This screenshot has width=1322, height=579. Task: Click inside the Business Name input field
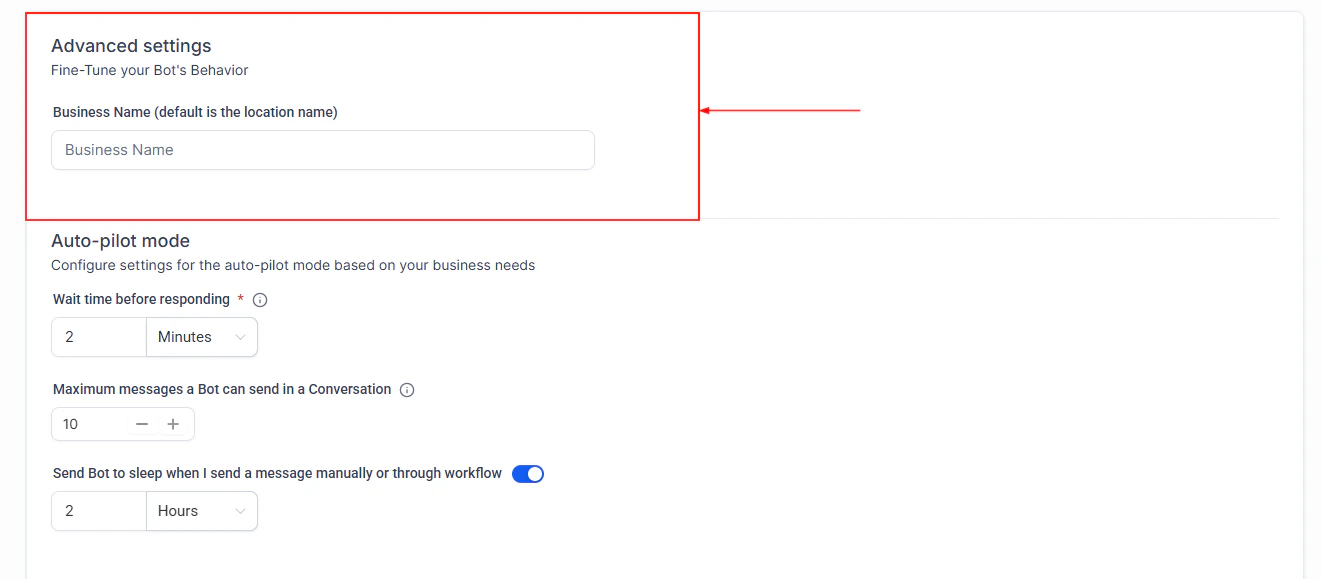click(x=322, y=150)
